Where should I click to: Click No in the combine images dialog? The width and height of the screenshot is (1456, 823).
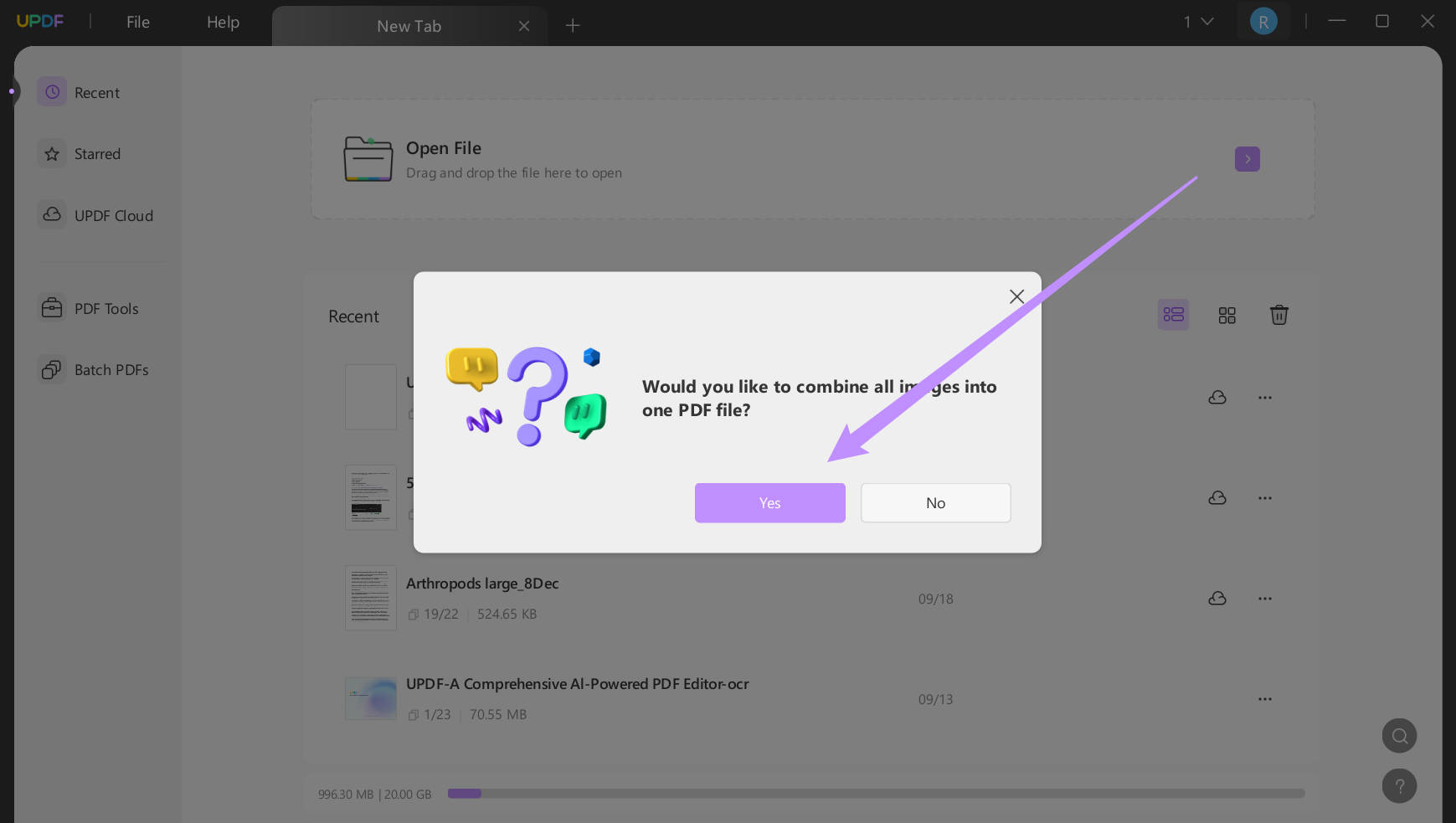tap(934, 502)
